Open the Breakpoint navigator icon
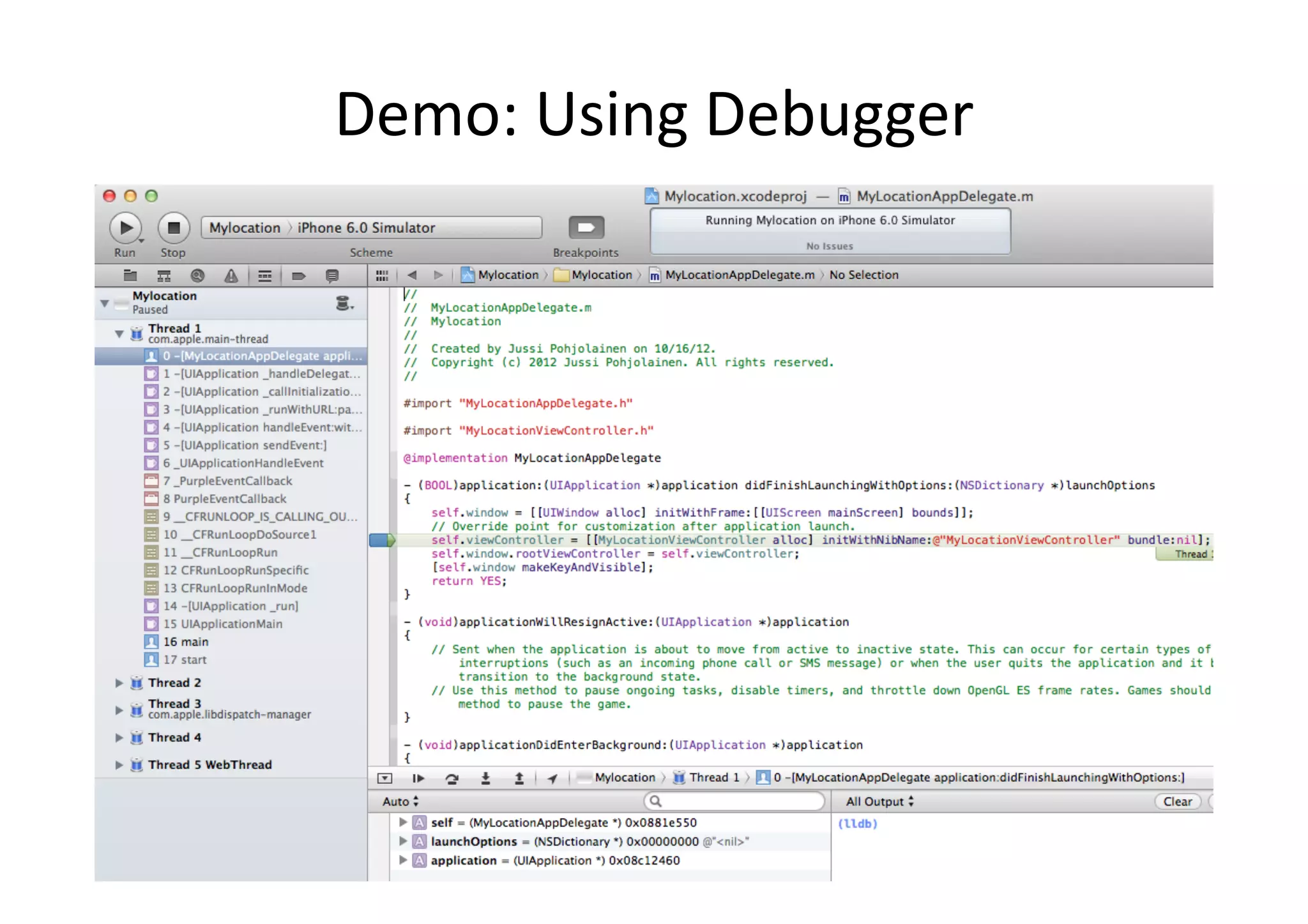Image resolution: width=1308 pixels, height=924 pixels. (x=299, y=276)
